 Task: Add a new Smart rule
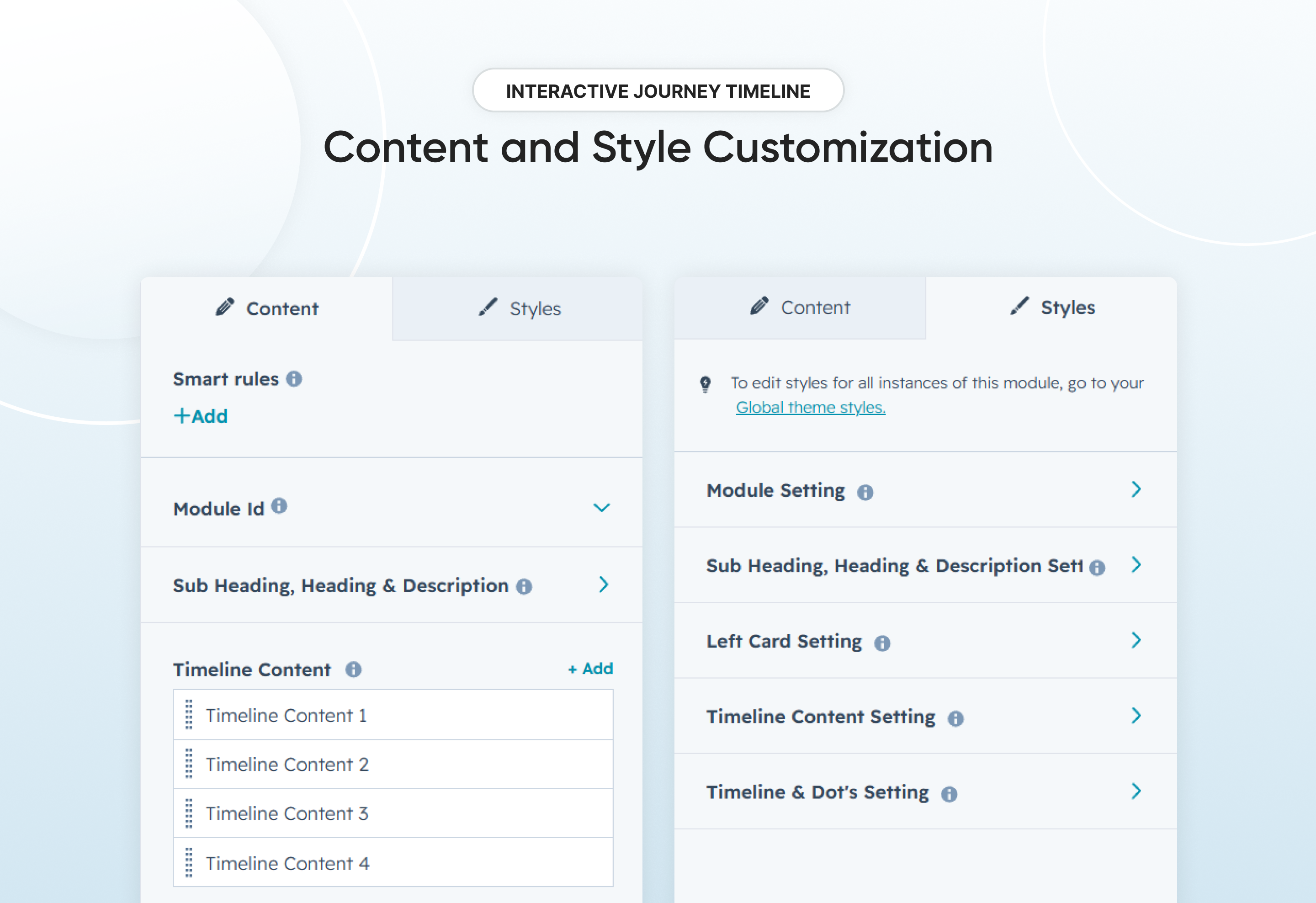[201, 416]
